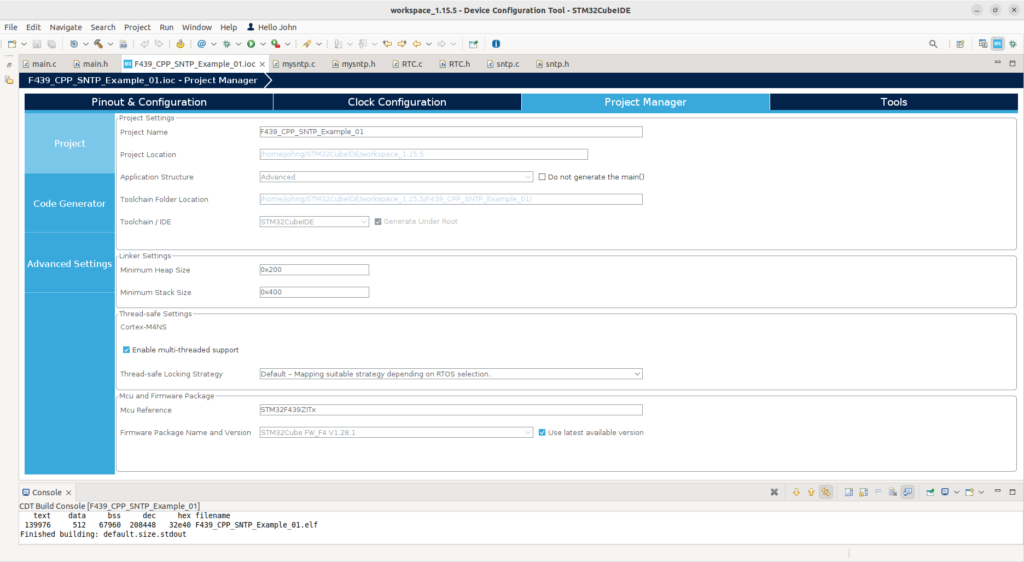Open the sntp.c editor tab
1024x562 pixels.
click(x=503, y=64)
